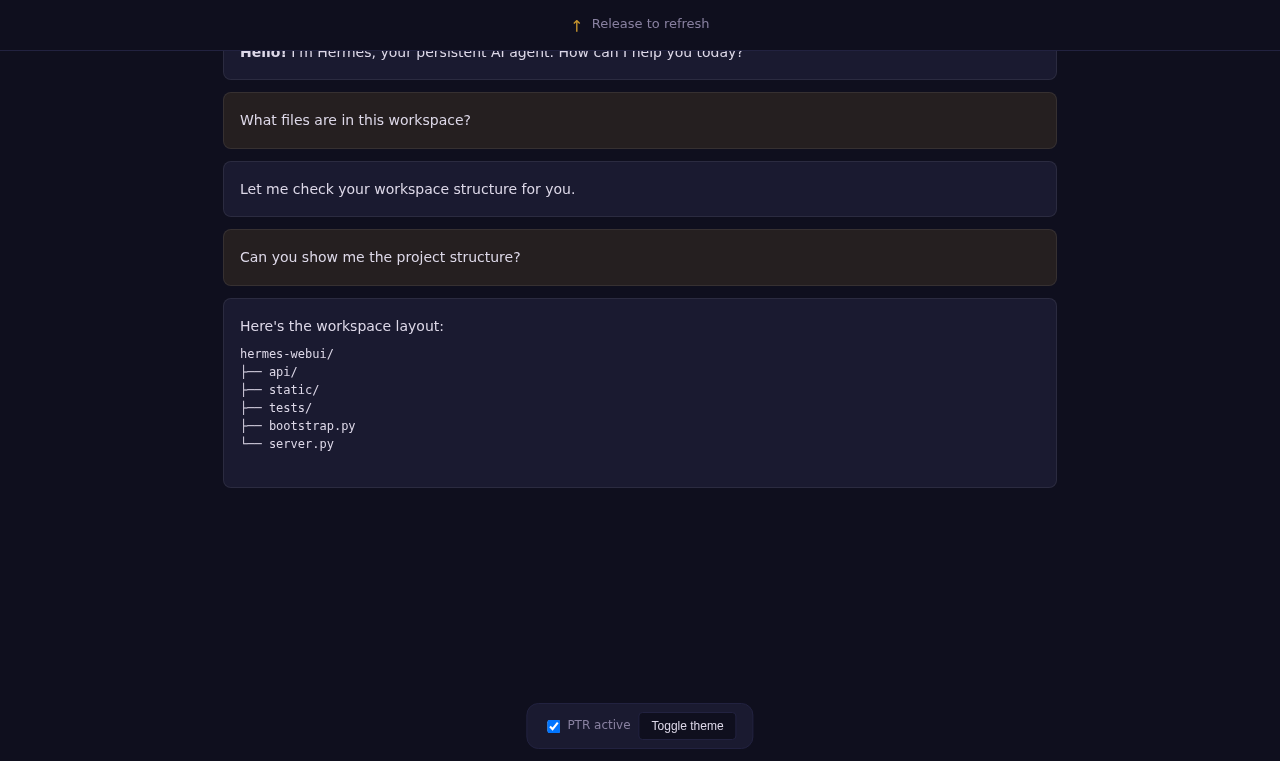
Task: Click the tree branch connector beside server.py
Action: (251, 444)
